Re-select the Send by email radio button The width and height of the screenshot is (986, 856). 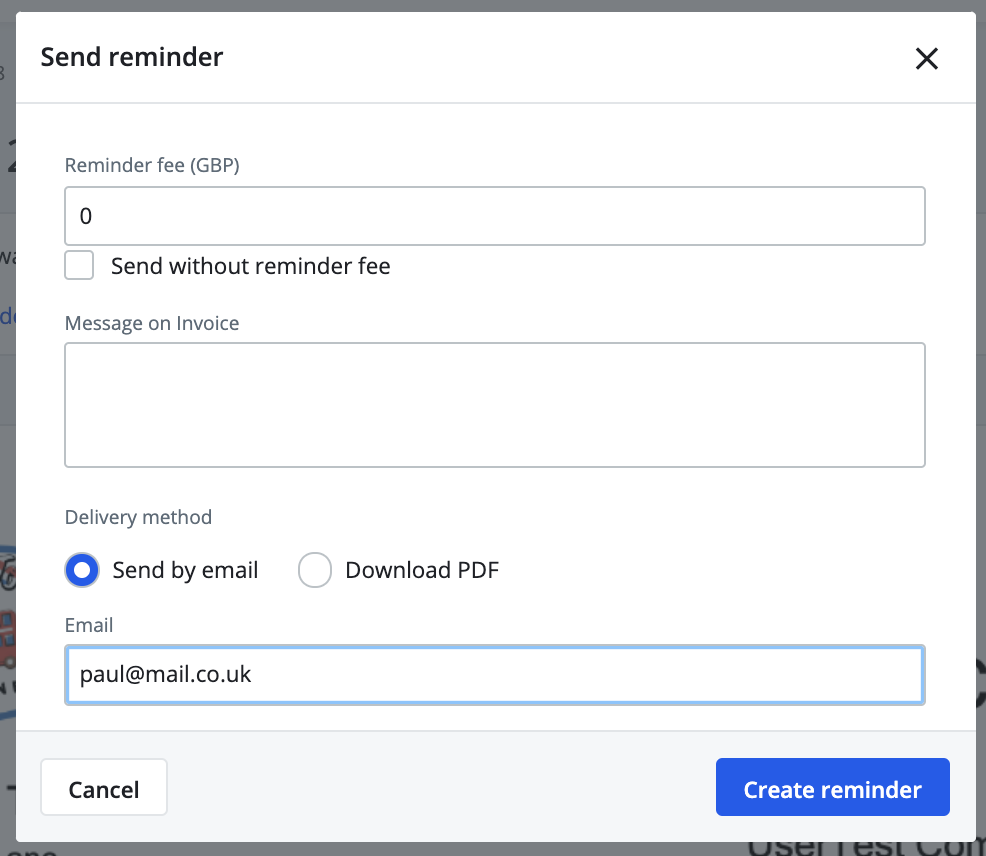[x=81, y=570]
